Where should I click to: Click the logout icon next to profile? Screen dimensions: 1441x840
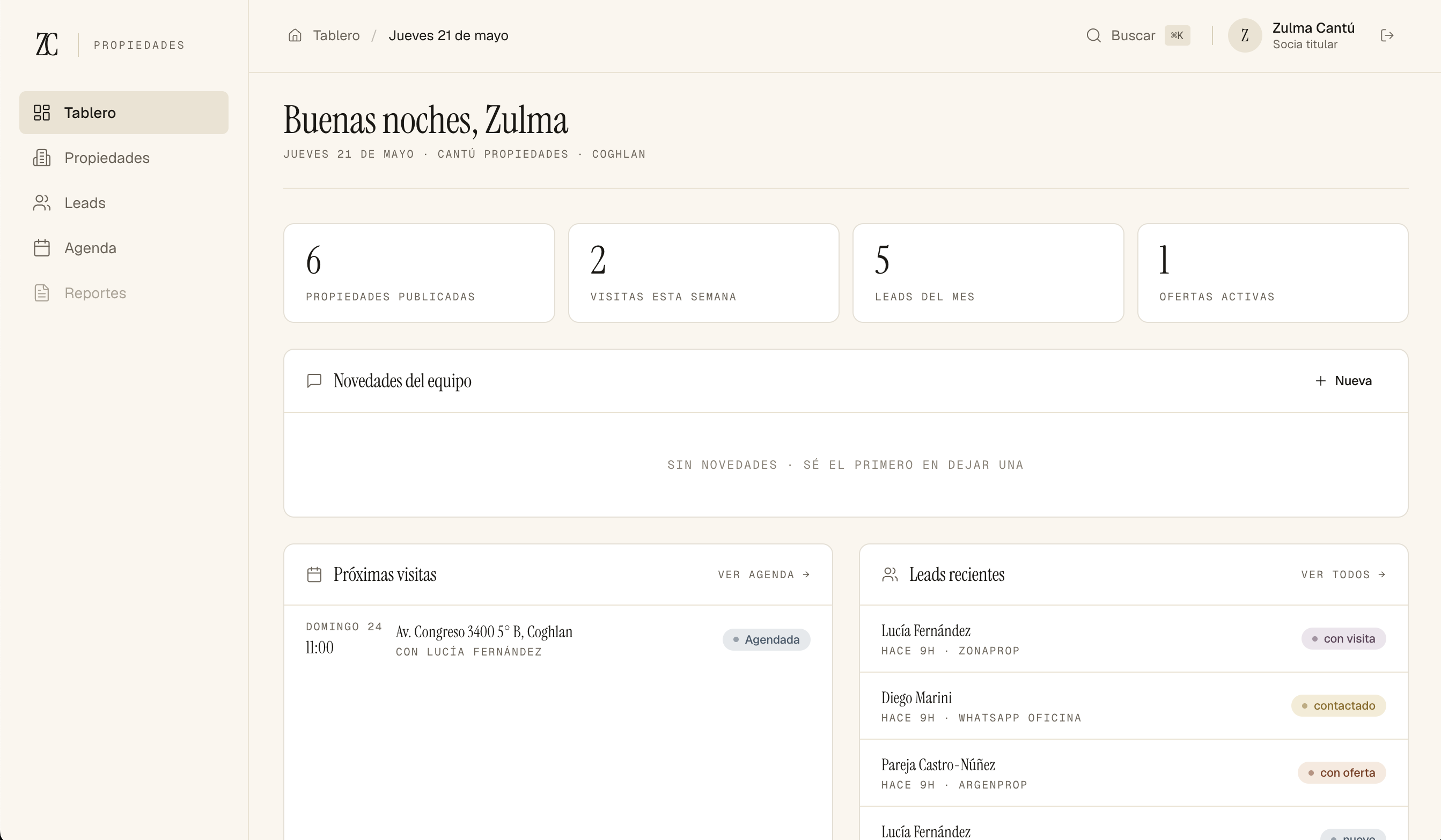click(x=1387, y=35)
